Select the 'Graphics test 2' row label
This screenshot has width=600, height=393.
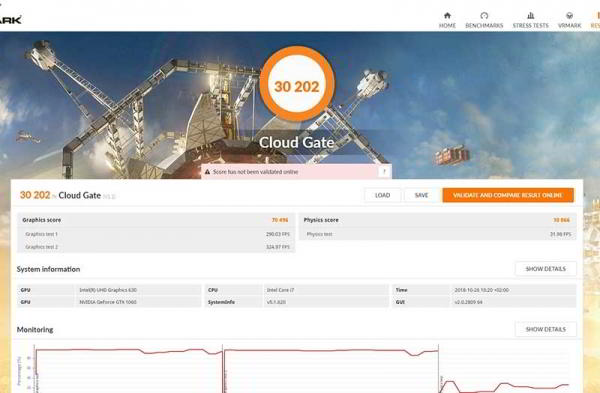pos(41,247)
